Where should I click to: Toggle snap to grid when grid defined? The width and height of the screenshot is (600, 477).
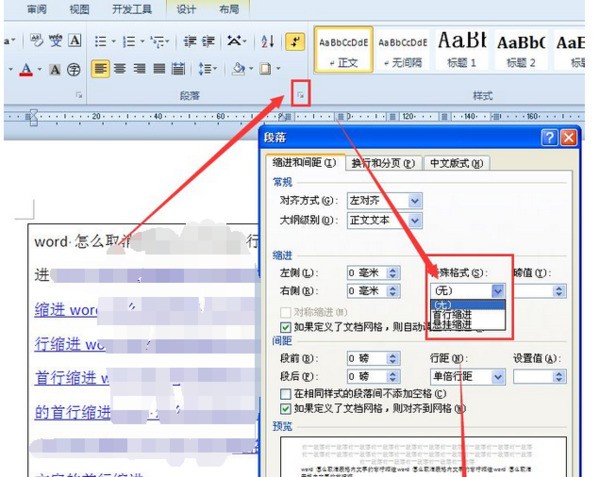click(286, 409)
